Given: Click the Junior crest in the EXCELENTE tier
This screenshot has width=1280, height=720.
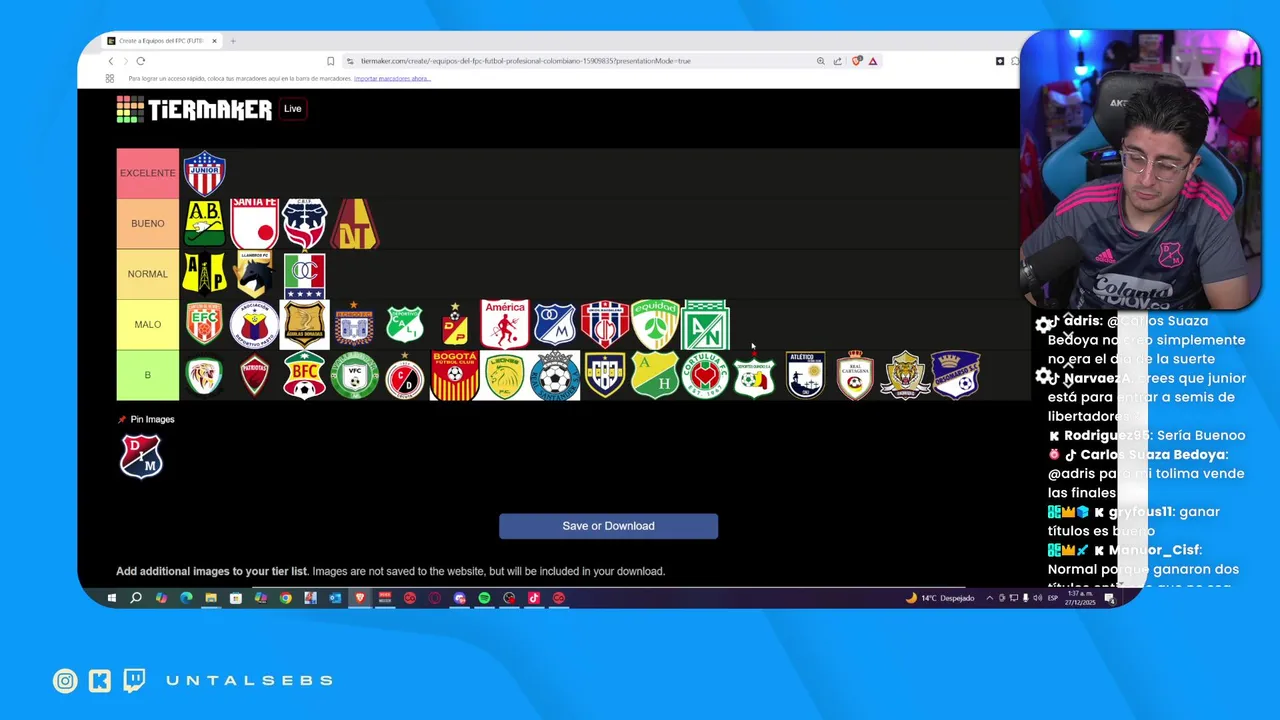Looking at the screenshot, I should 204,173.
